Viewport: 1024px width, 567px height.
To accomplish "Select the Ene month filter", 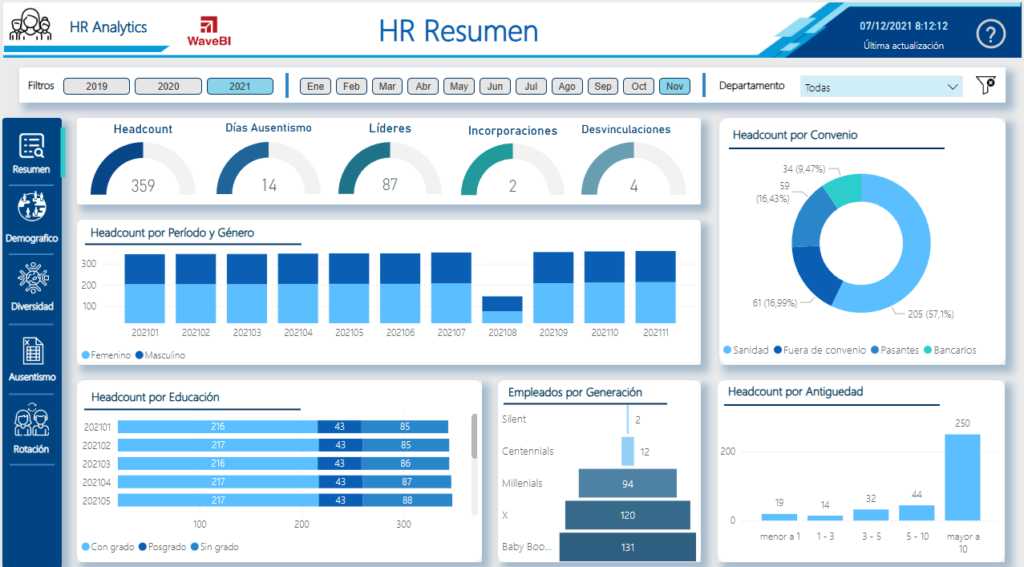I will pyautogui.click(x=315, y=86).
